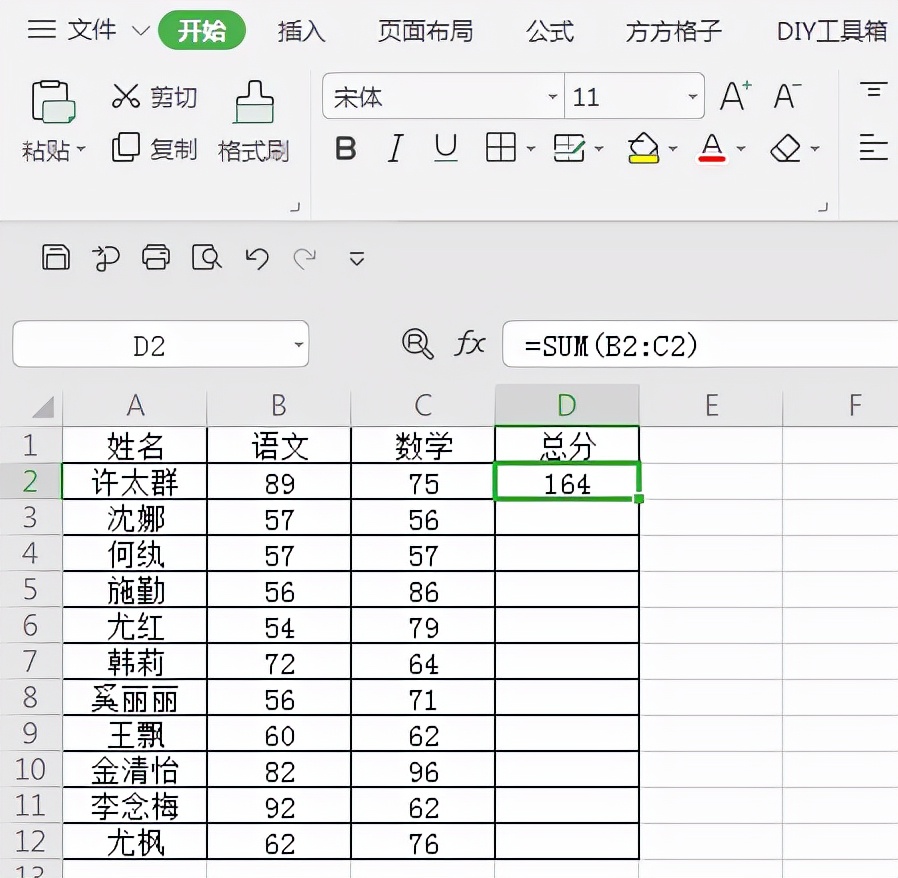The height and width of the screenshot is (878, 898).
Task: Select the Format Painter brush icon
Action: tap(254, 102)
